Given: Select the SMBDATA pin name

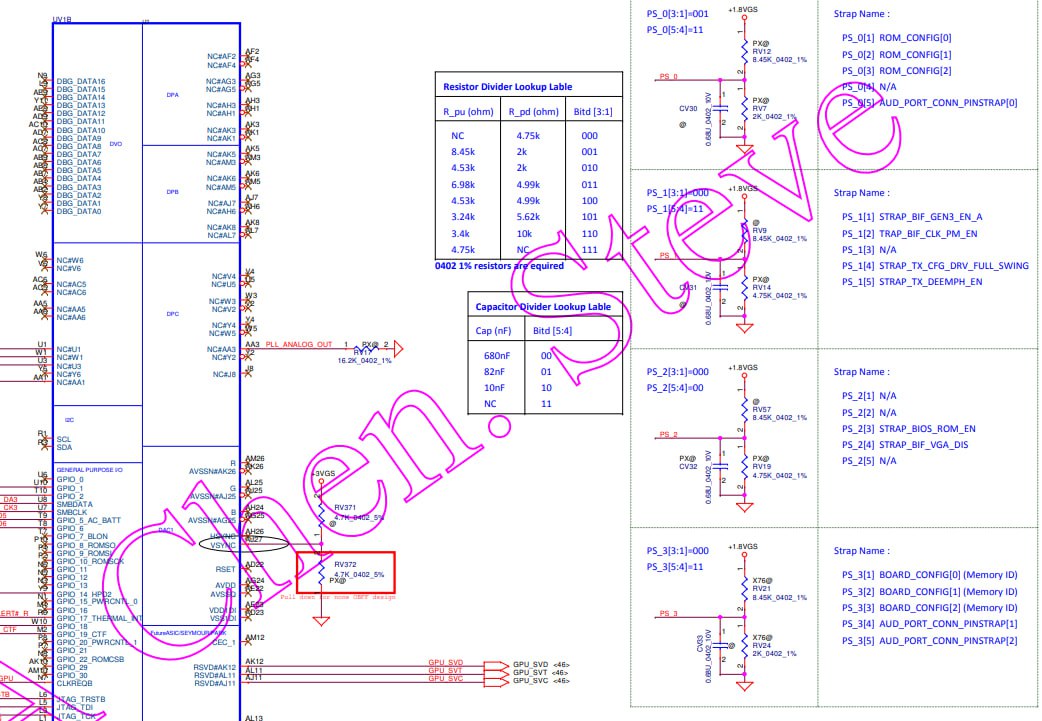Looking at the screenshot, I should point(74,504).
